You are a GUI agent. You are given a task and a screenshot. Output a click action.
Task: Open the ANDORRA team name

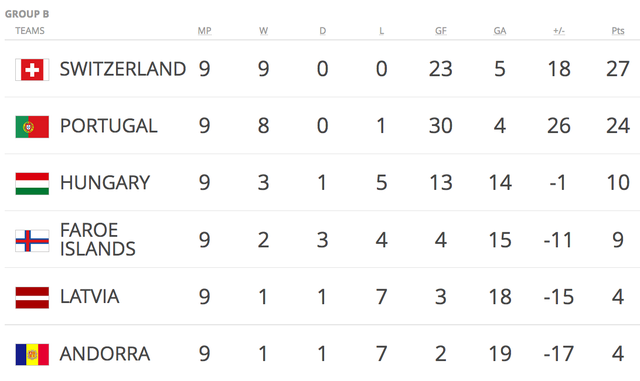(x=105, y=354)
